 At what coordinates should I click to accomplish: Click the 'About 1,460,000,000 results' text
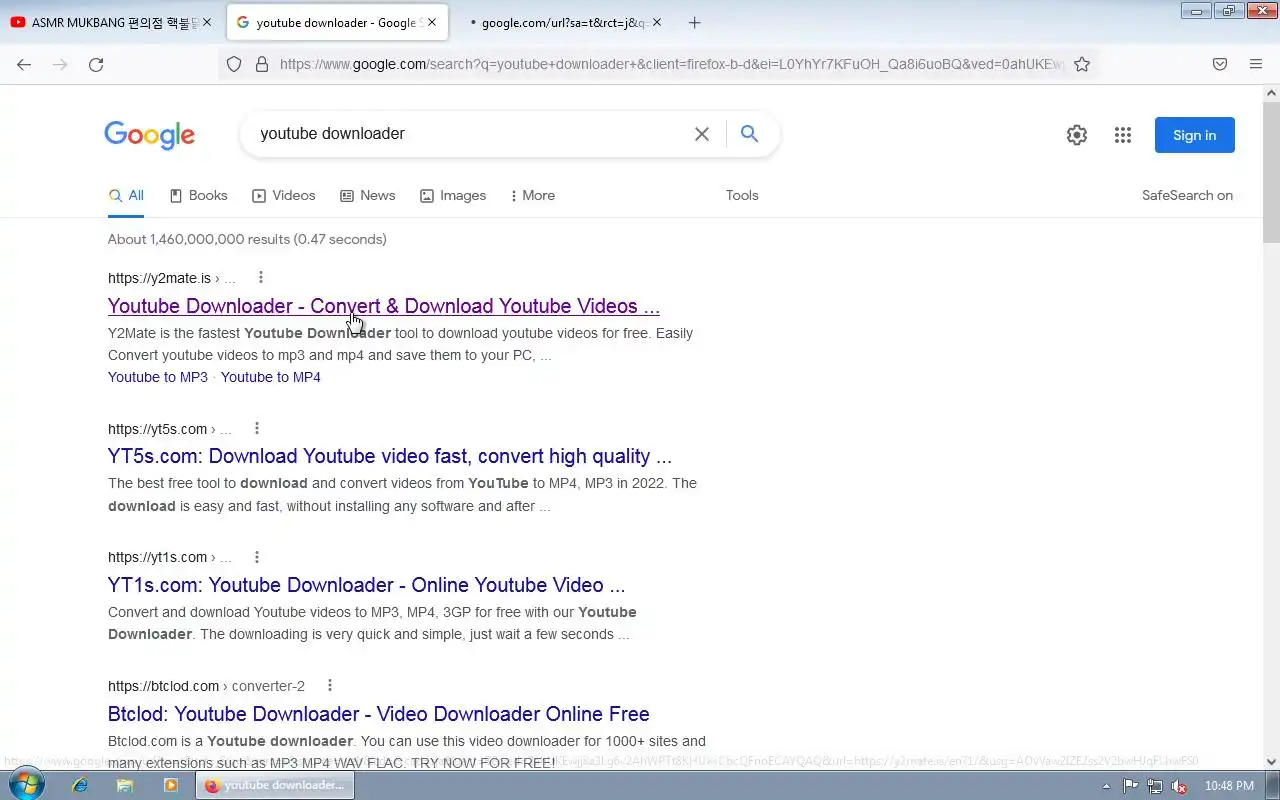pos(247,239)
